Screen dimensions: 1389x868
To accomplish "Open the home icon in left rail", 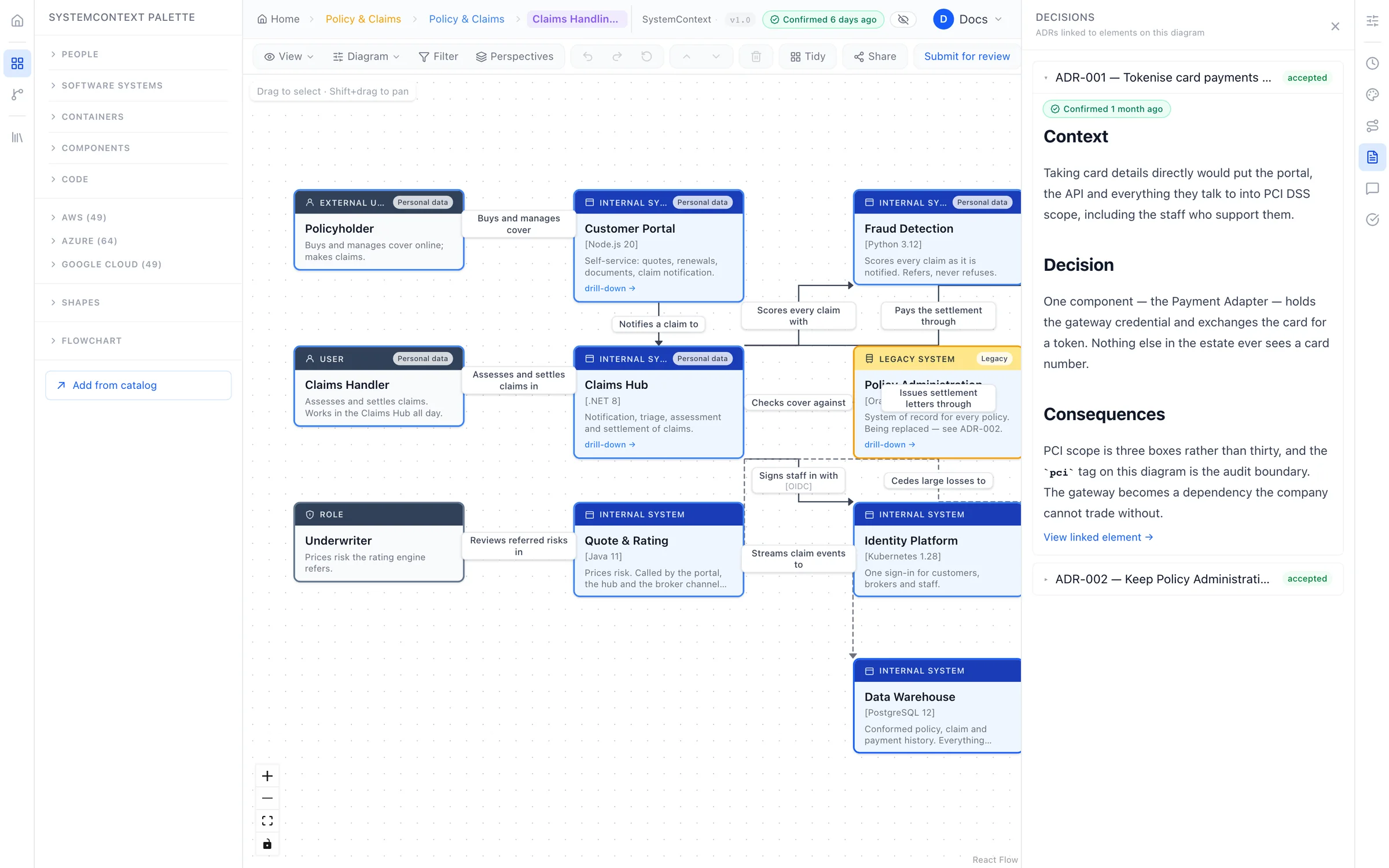I will [17, 21].
